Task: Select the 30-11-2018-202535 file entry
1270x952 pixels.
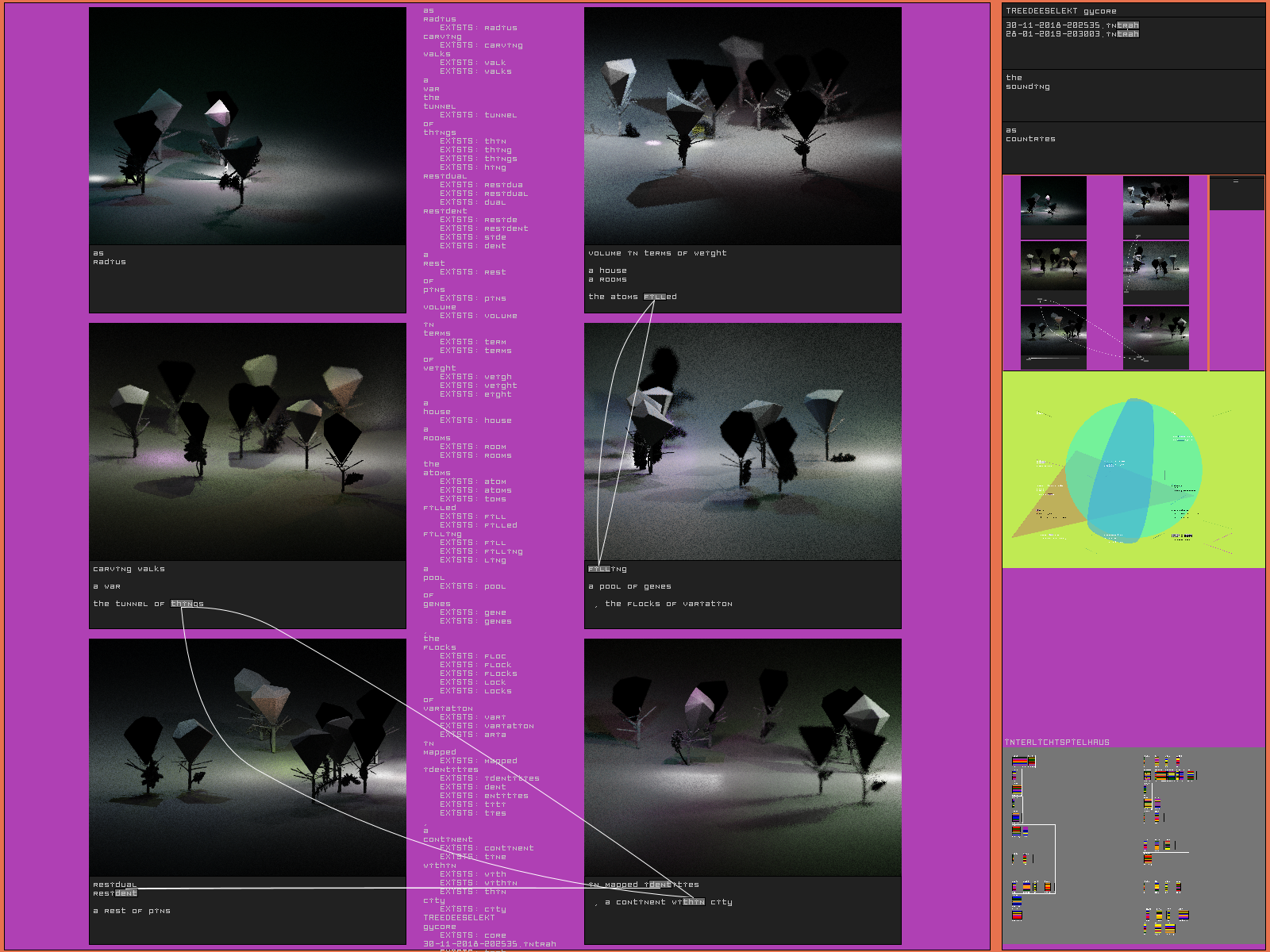Action: [1071, 25]
